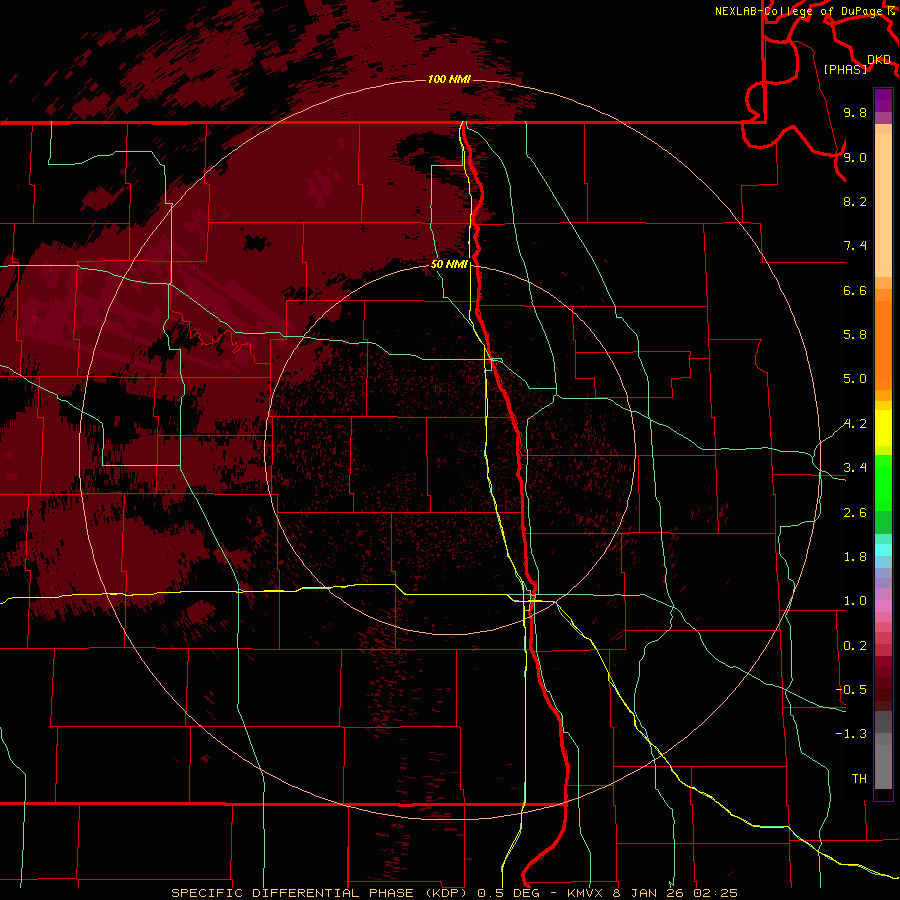This screenshot has height=900, width=900.
Task: Click the 4.2 scale value
Action: pos(855,424)
